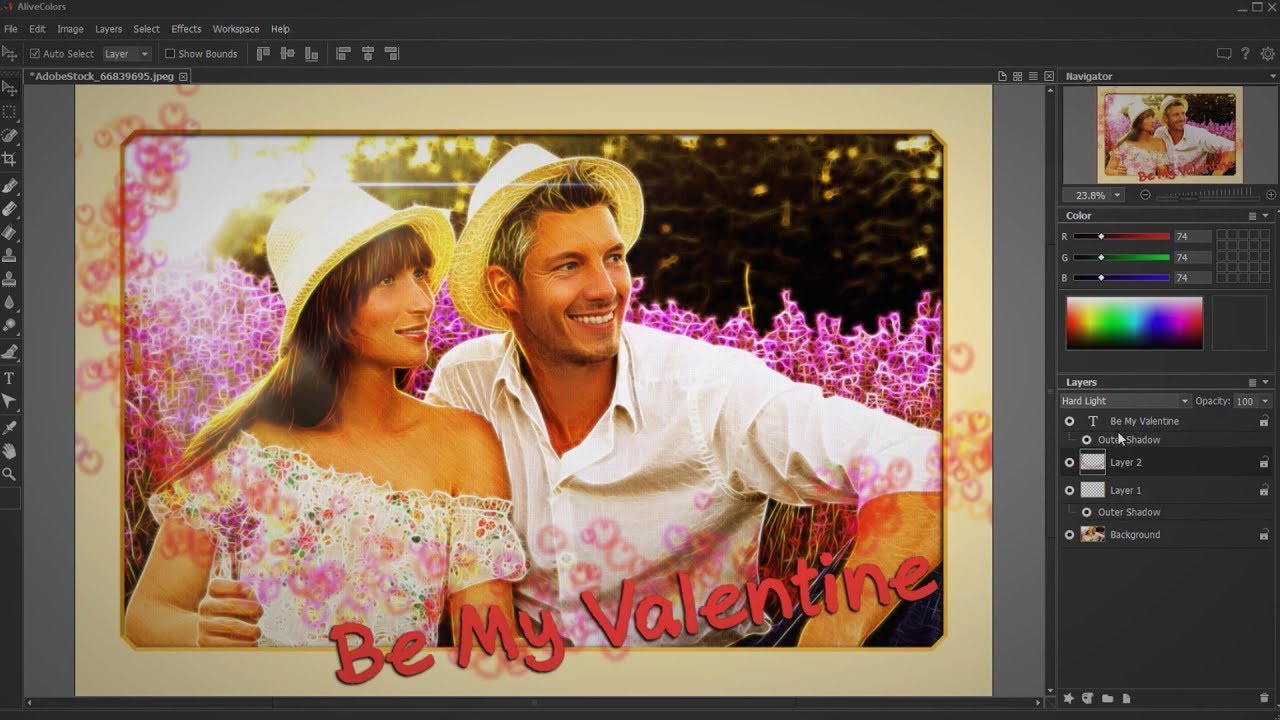This screenshot has width=1280, height=720.
Task: Hide the Background layer
Action: coord(1069,535)
